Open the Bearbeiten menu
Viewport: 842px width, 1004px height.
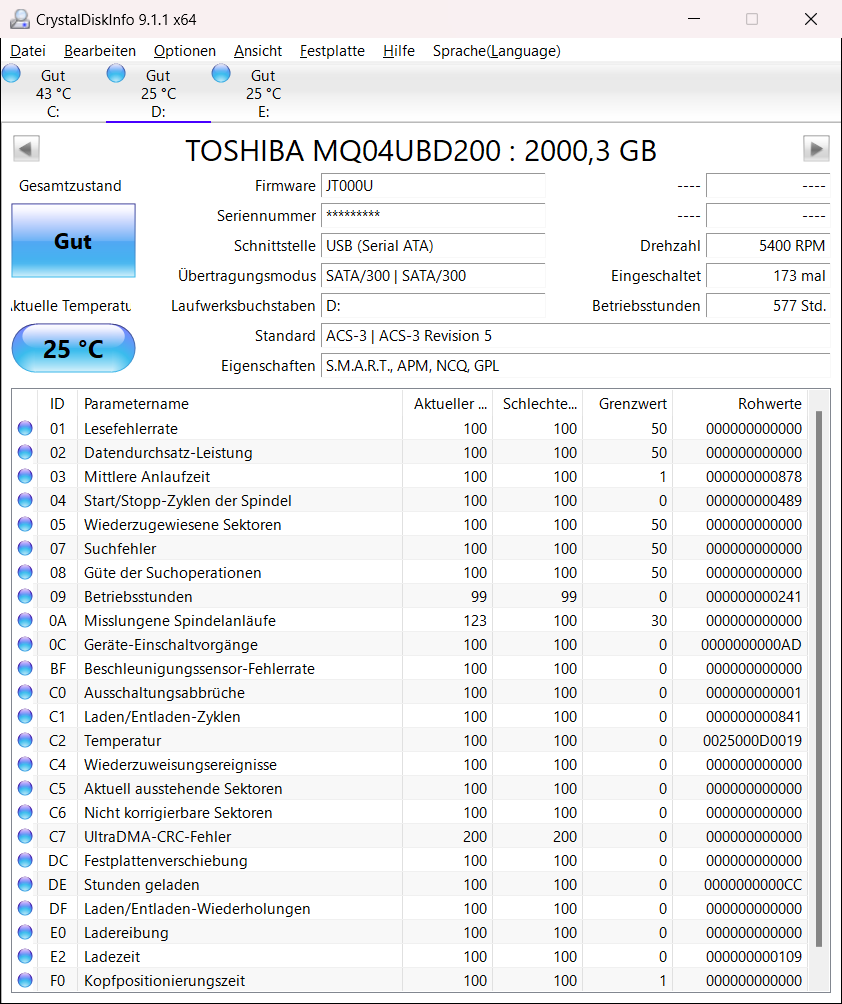(x=100, y=51)
